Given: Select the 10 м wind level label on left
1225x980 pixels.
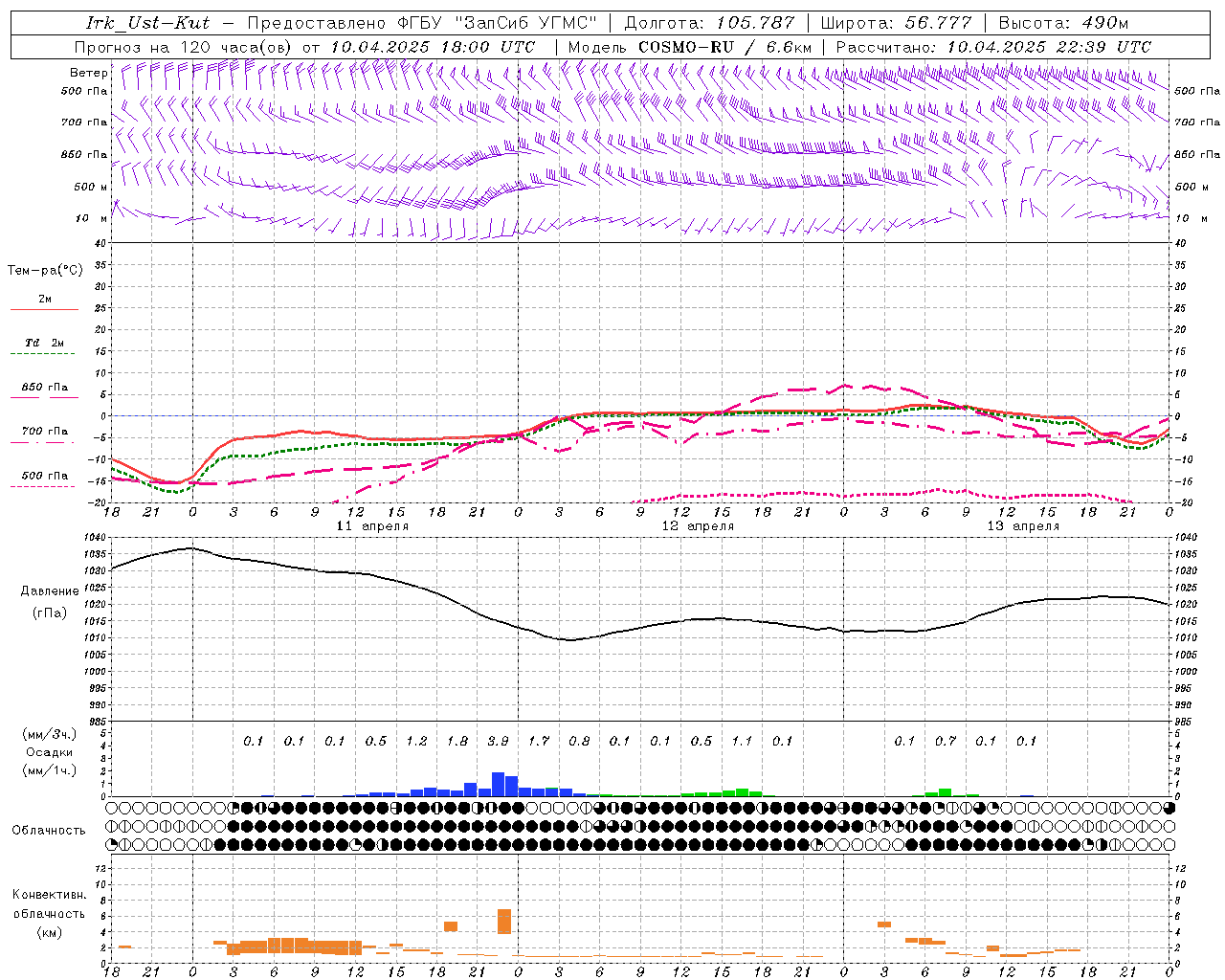Looking at the screenshot, I should point(91,218).
